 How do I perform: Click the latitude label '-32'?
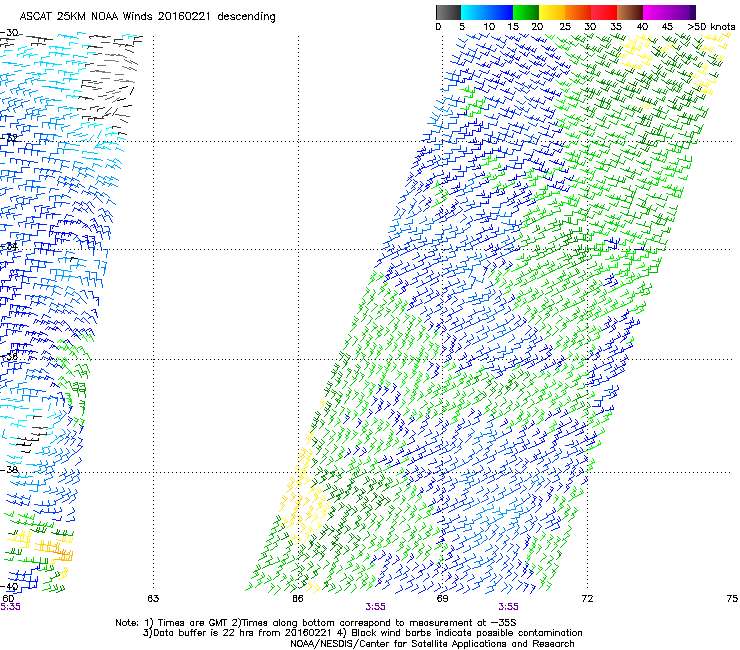click(9, 138)
